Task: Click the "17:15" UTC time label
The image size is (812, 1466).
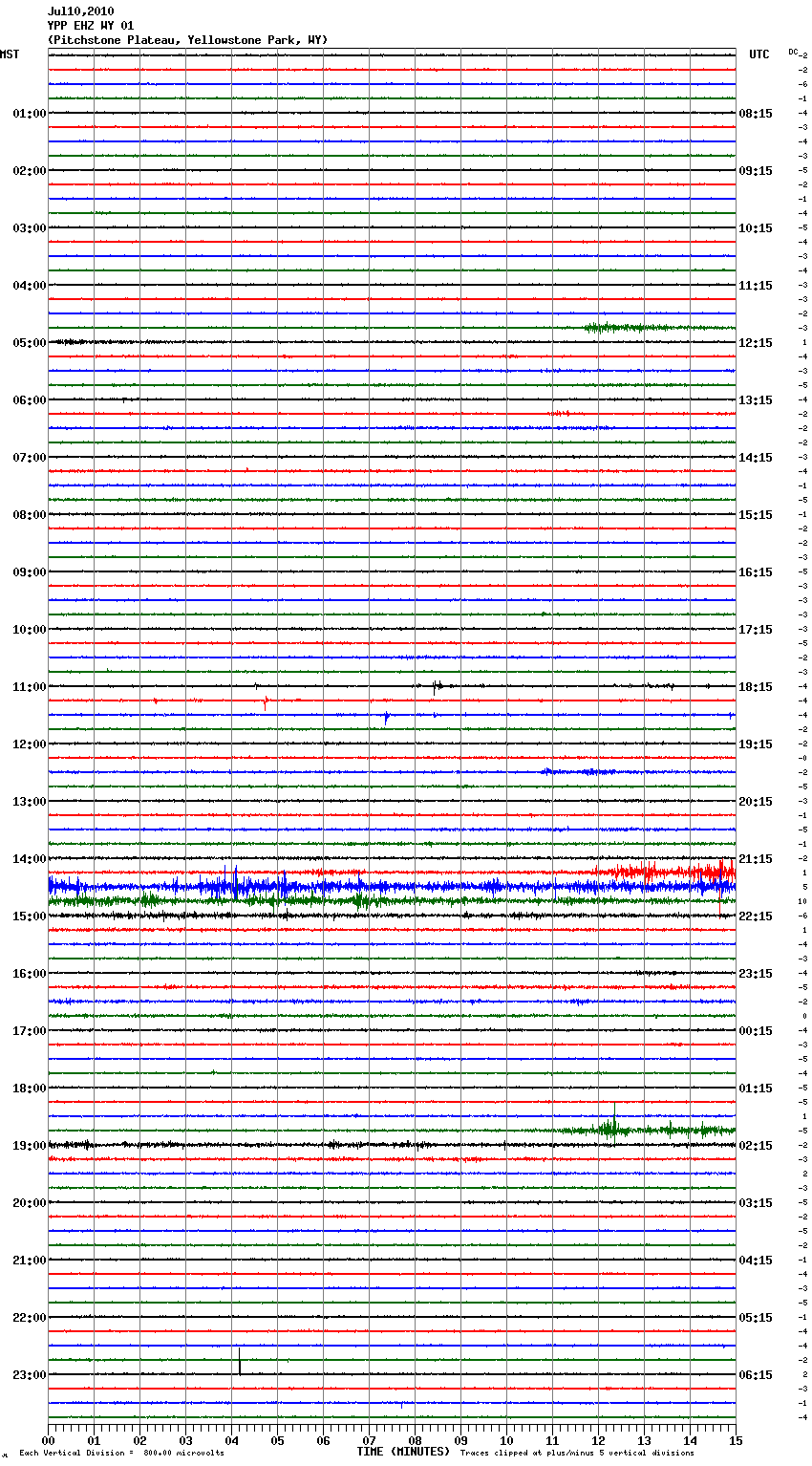Action: (x=756, y=630)
